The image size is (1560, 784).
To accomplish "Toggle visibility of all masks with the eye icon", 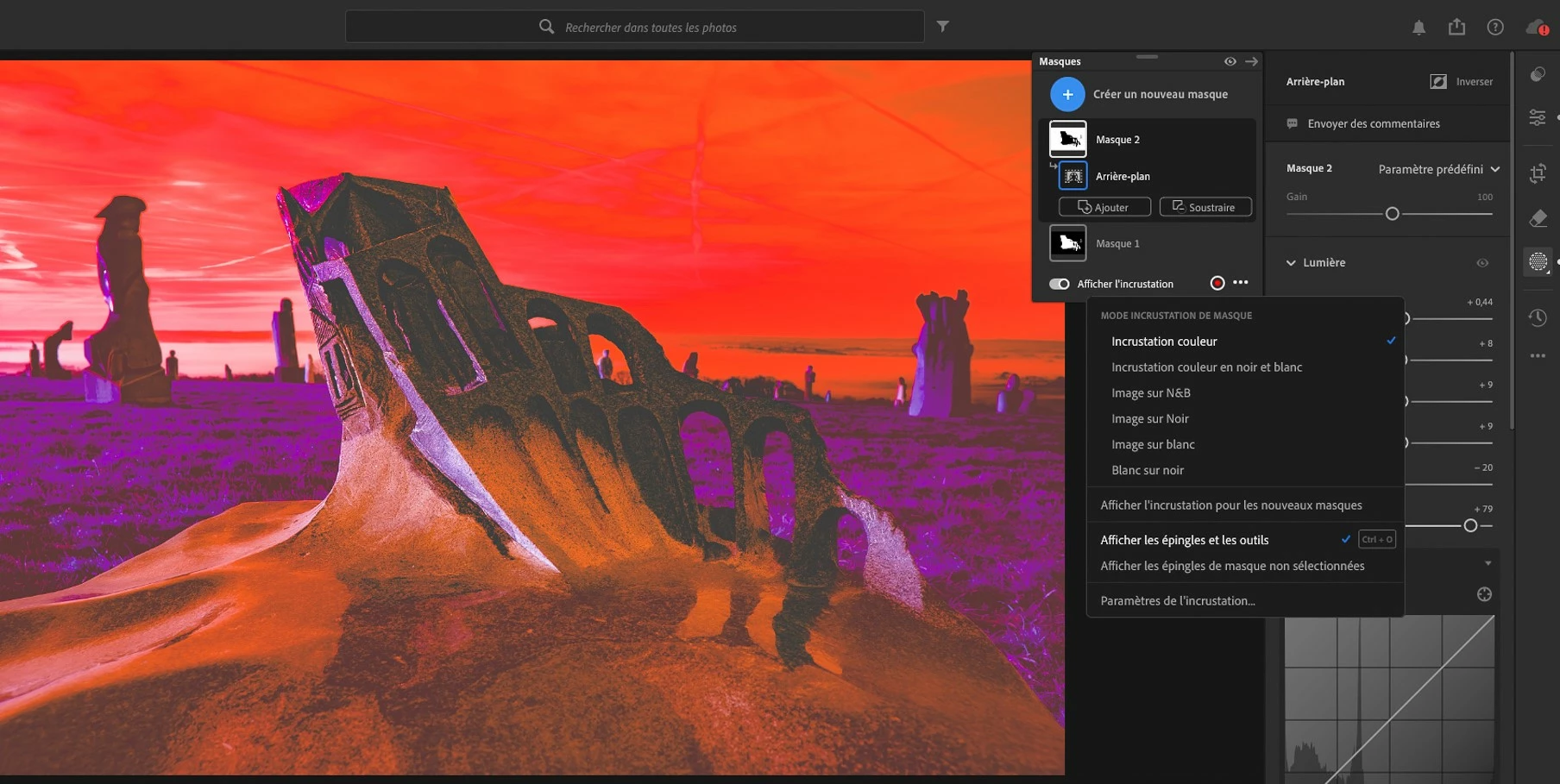I will pos(1230,61).
